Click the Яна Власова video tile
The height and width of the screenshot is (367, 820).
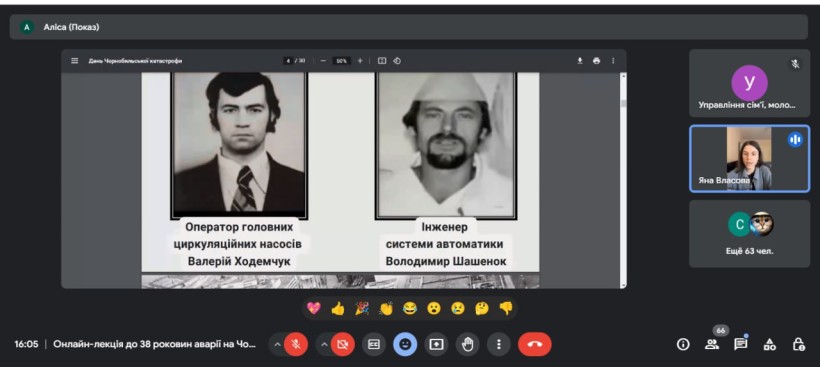(749, 159)
